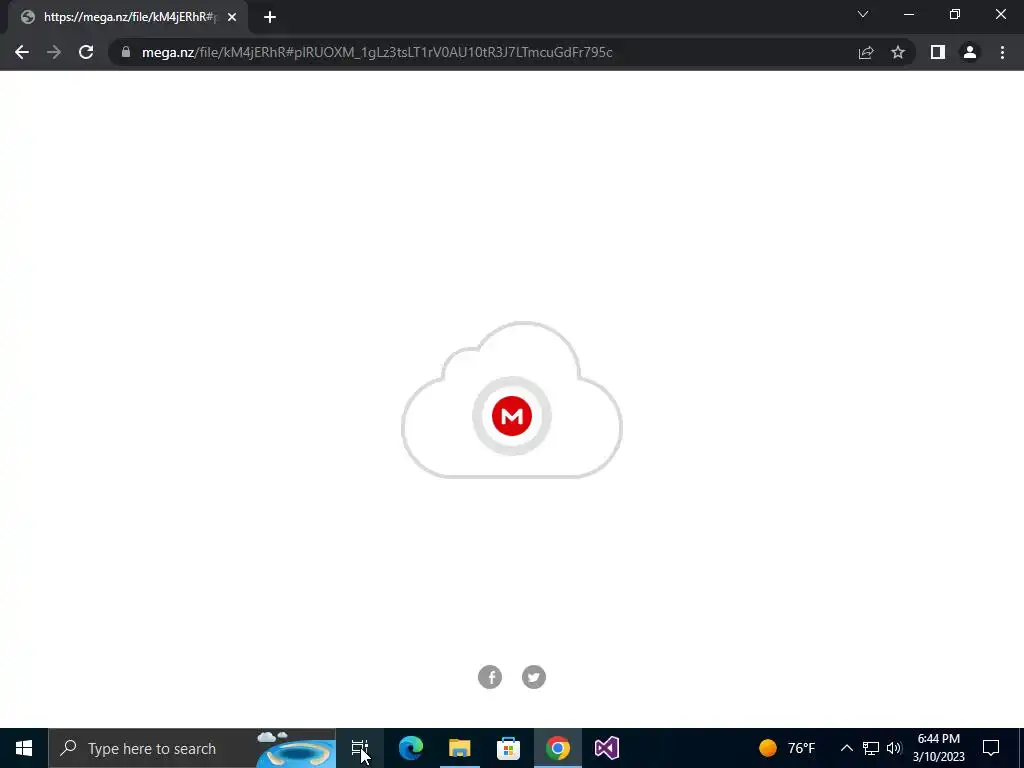Reload the MEGA page
Image resolution: width=1024 pixels, height=768 pixels.
(86, 52)
